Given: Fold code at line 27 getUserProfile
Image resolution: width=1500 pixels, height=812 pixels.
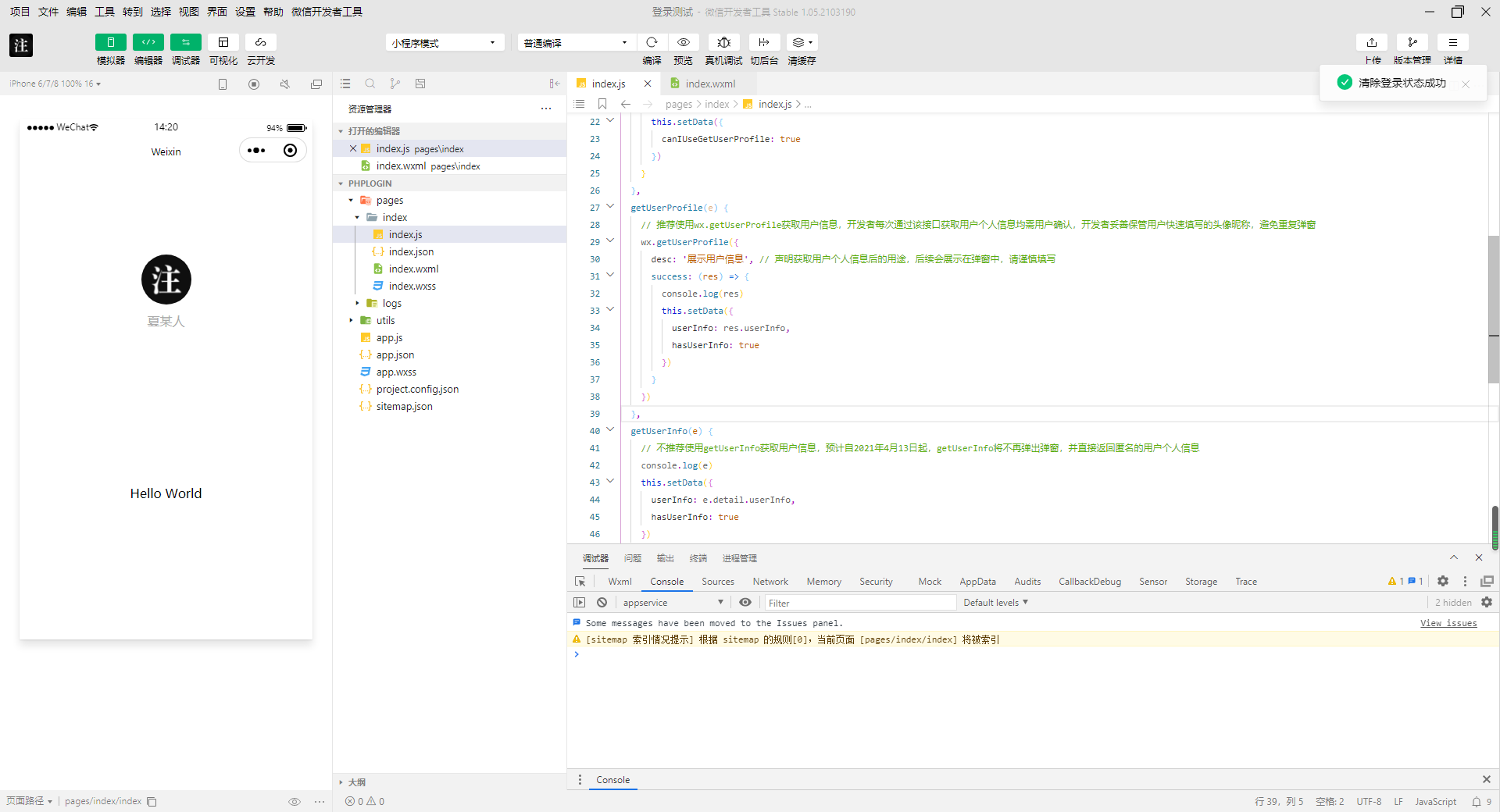Looking at the screenshot, I should click(x=610, y=206).
